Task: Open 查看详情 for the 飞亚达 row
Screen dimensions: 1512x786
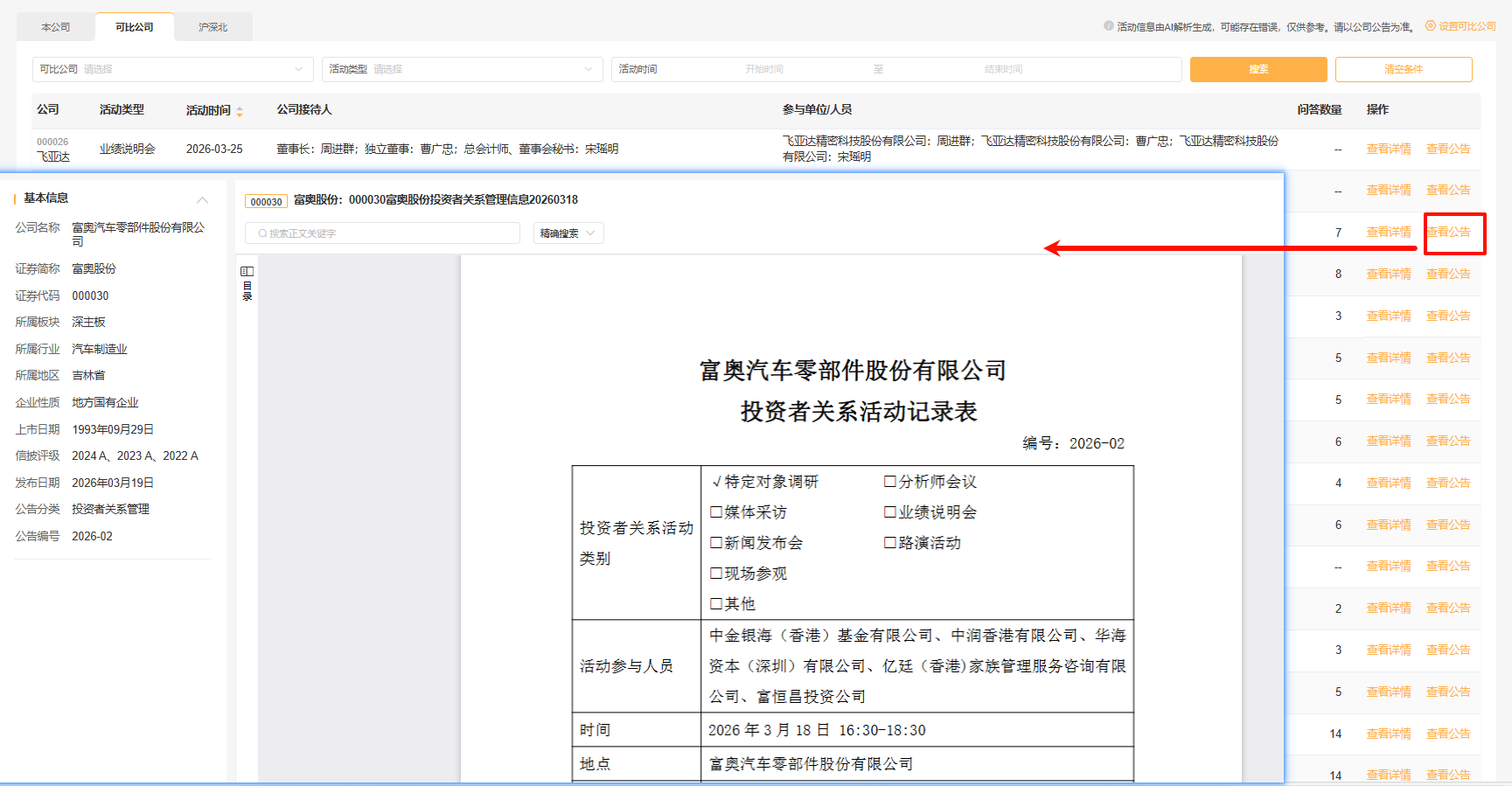Action: click(1388, 149)
